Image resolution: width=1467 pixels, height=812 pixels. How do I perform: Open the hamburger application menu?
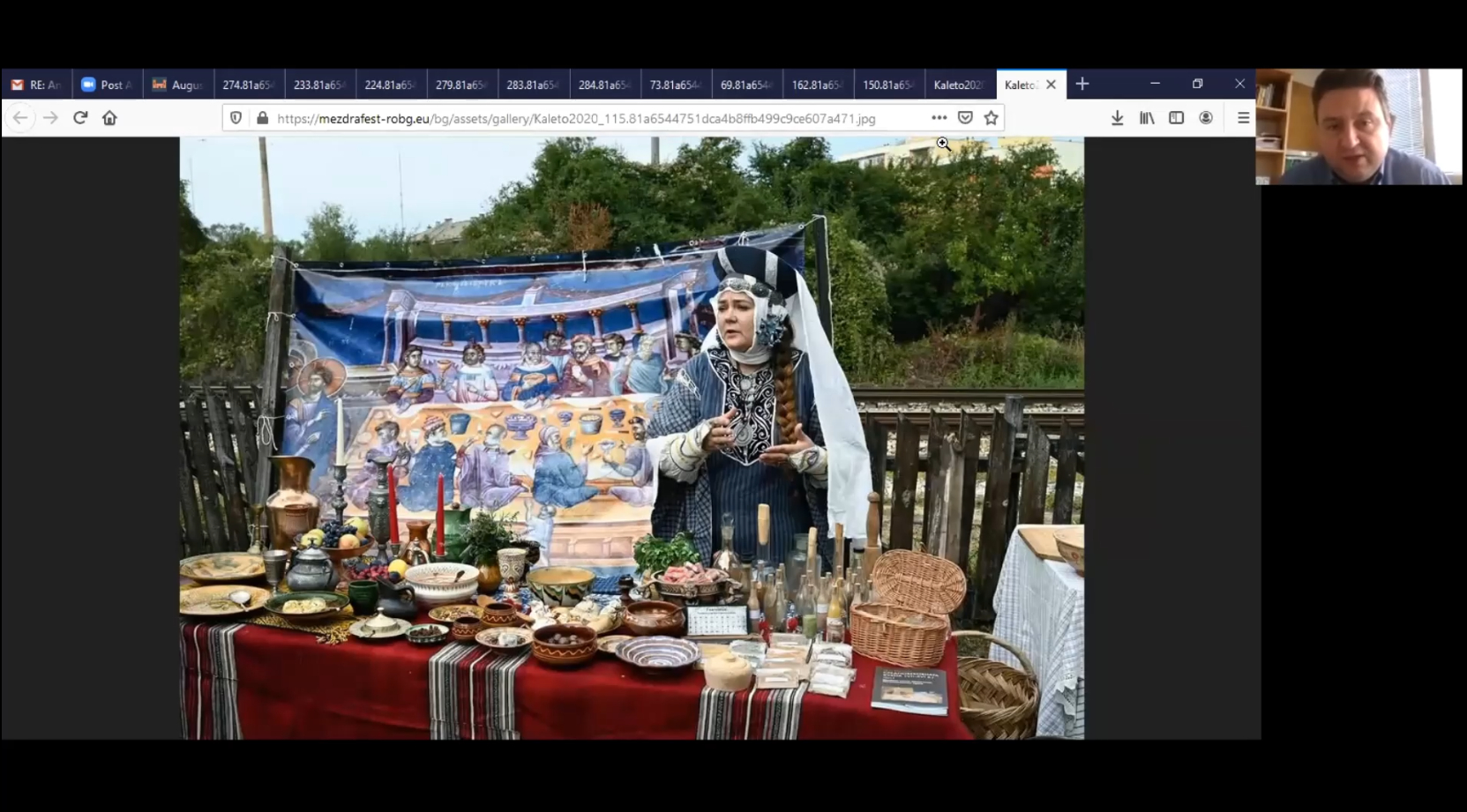click(1243, 118)
